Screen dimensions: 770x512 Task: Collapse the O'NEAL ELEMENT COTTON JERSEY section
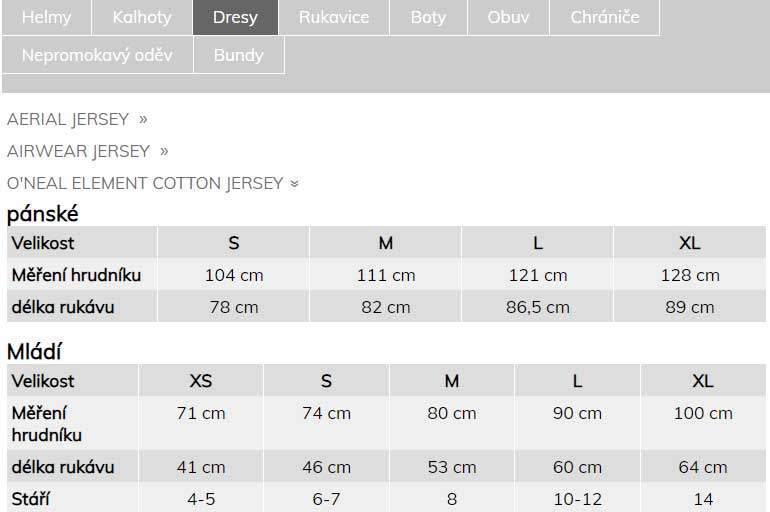(x=153, y=183)
